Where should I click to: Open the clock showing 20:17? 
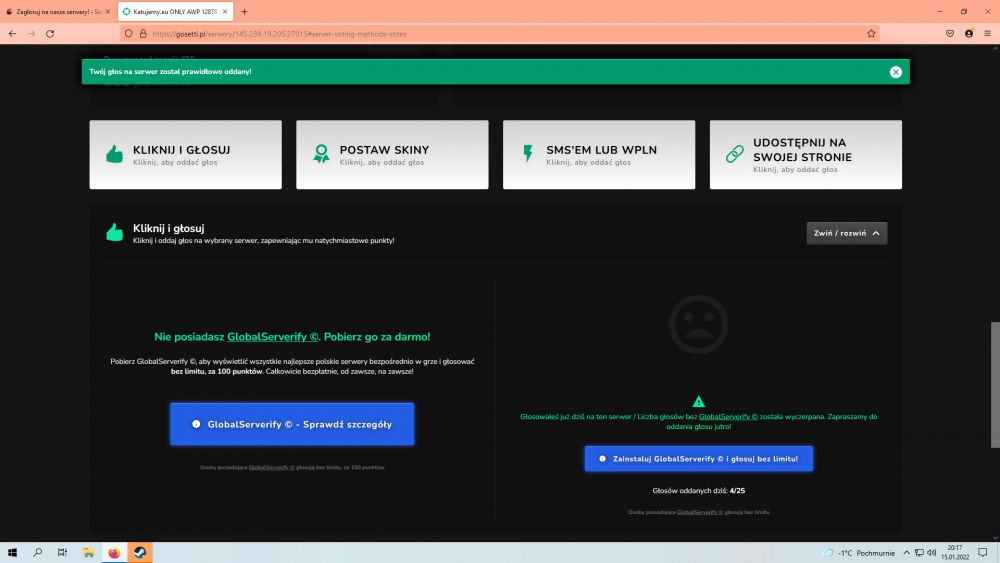click(x=955, y=553)
